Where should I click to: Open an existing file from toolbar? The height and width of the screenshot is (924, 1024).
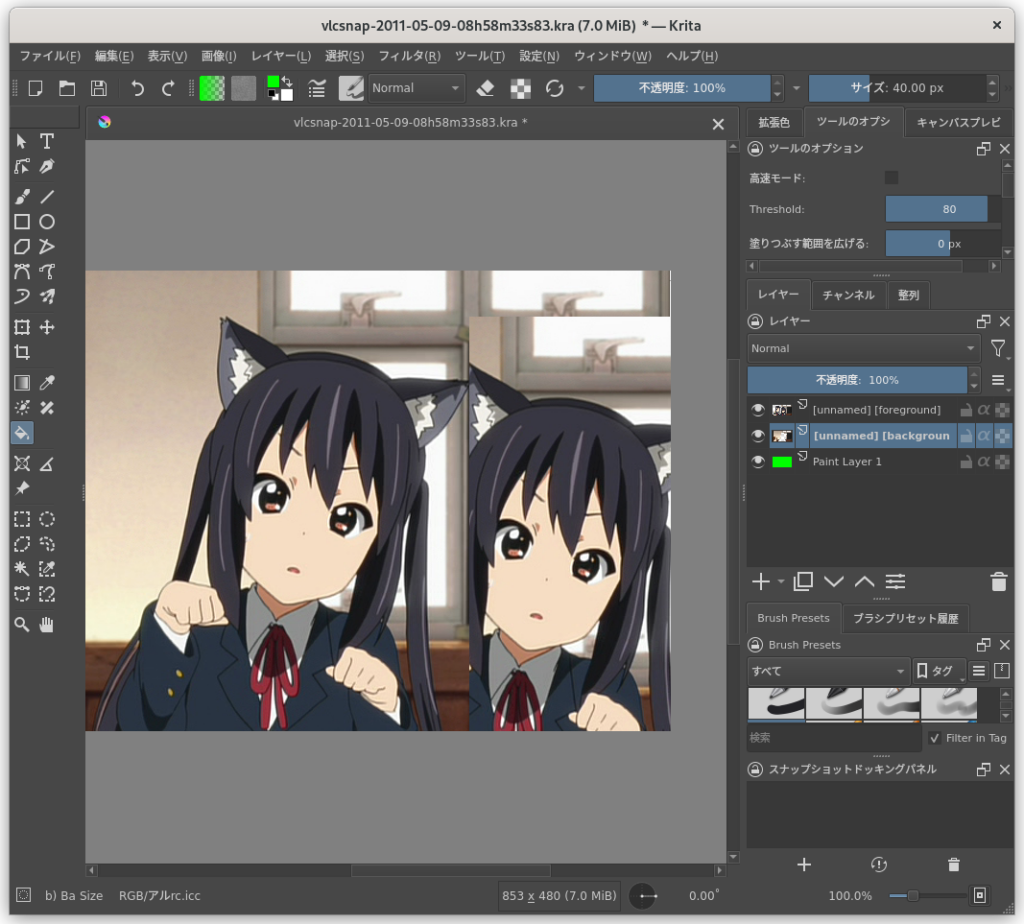[x=67, y=88]
